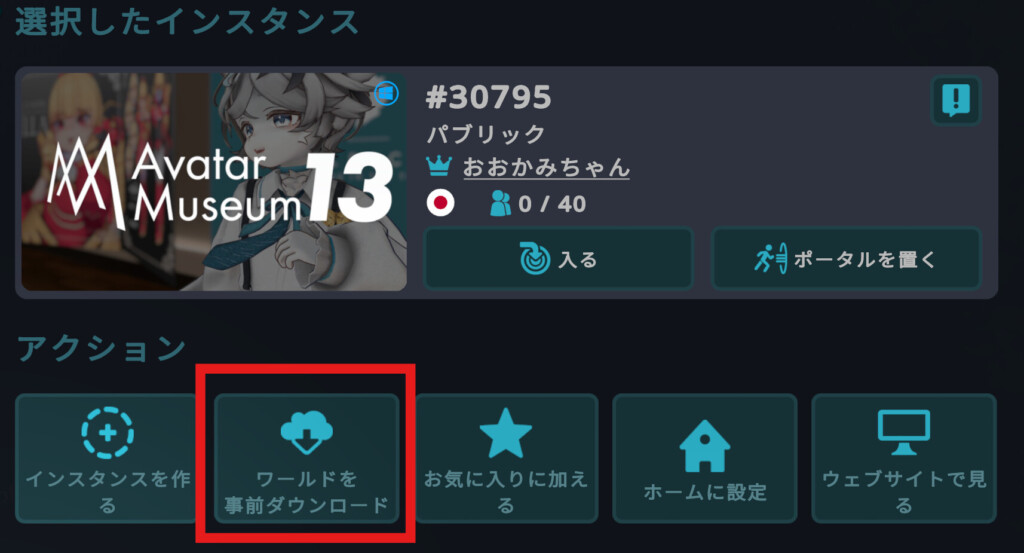Image resolution: width=1024 pixels, height=553 pixels.
Task: Join the instance with 入る button
Action: 558,259
